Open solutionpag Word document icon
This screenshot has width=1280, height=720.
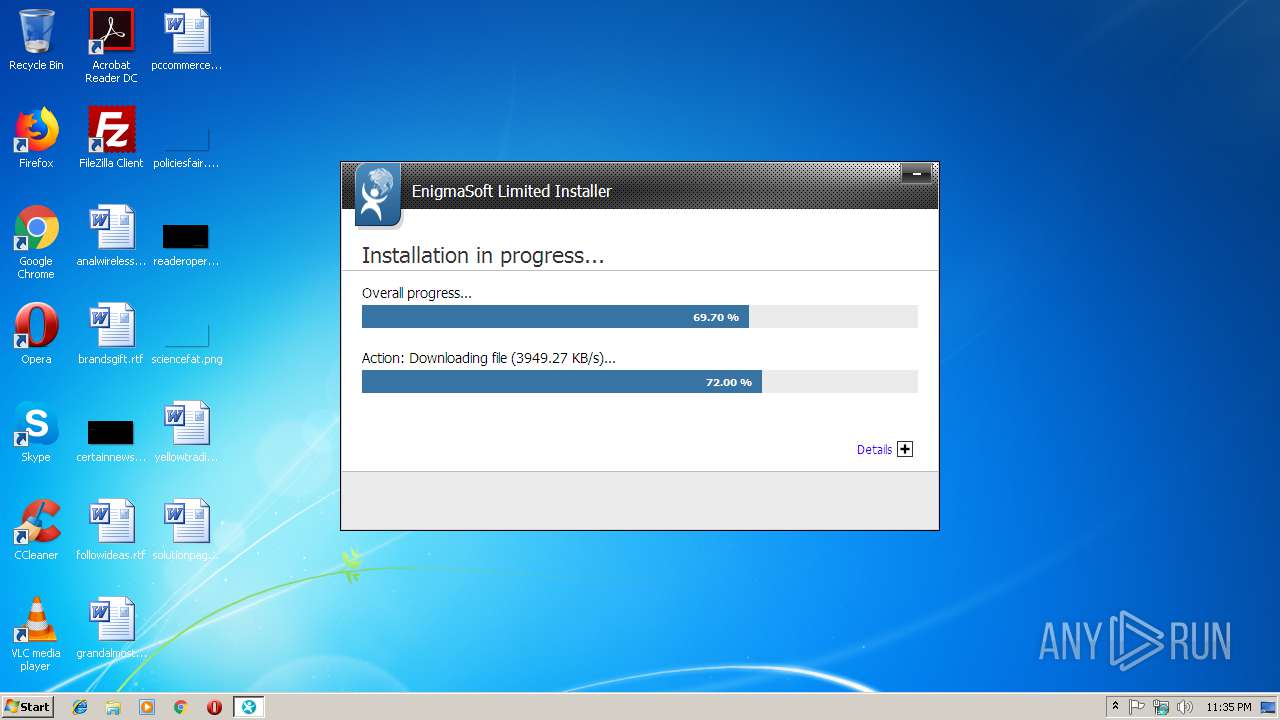tap(187, 530)
